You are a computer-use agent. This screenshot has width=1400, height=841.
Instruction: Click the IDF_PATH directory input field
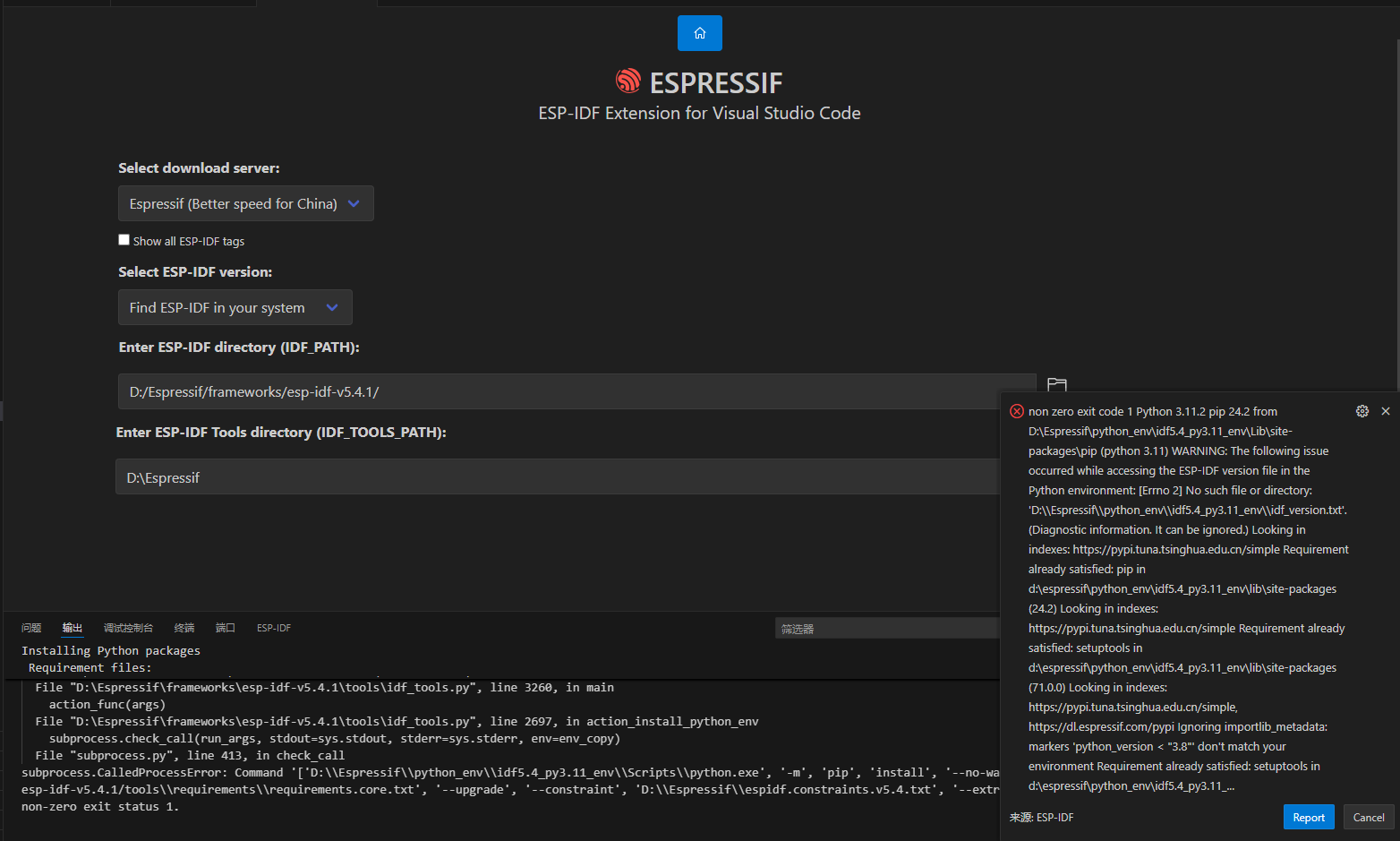[577, 391]
